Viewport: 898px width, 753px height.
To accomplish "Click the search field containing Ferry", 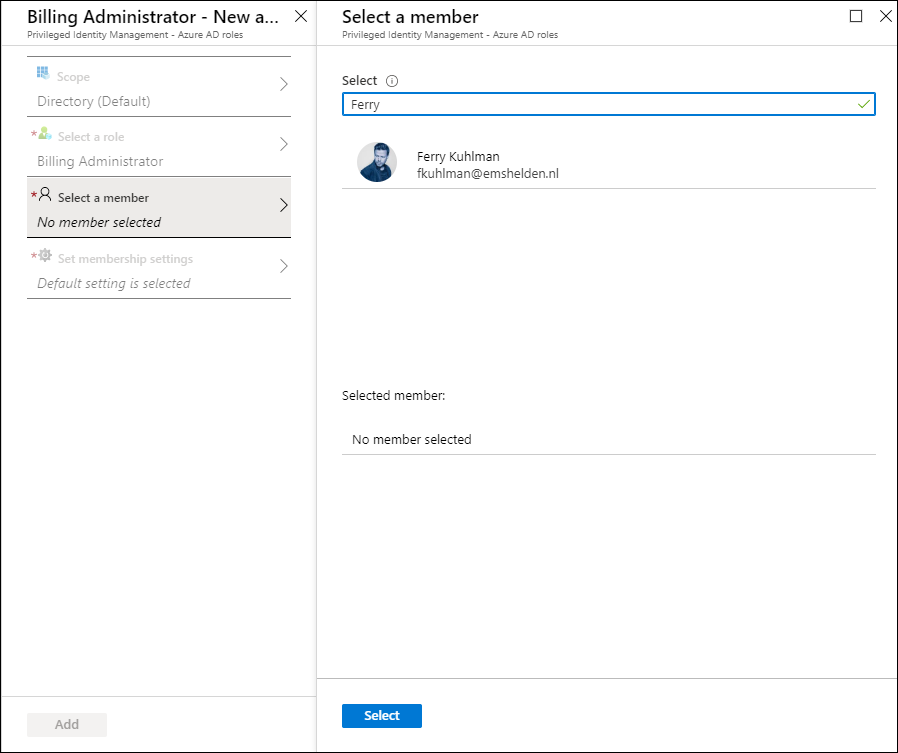I will [609, 104].
